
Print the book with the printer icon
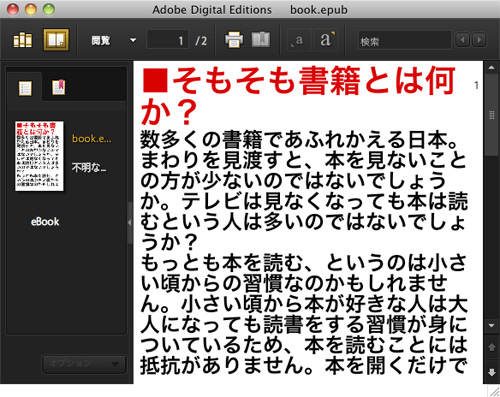click(x=234, y=40)
